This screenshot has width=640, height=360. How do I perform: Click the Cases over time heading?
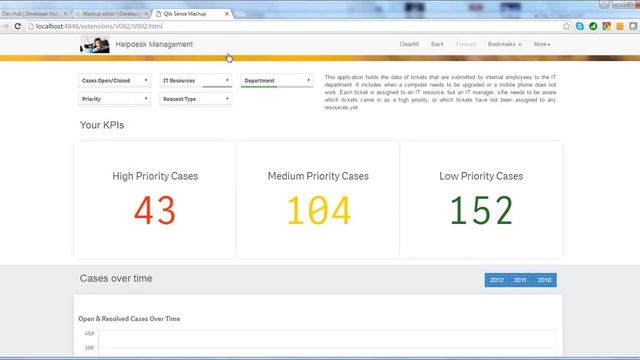tap(116, 278)
